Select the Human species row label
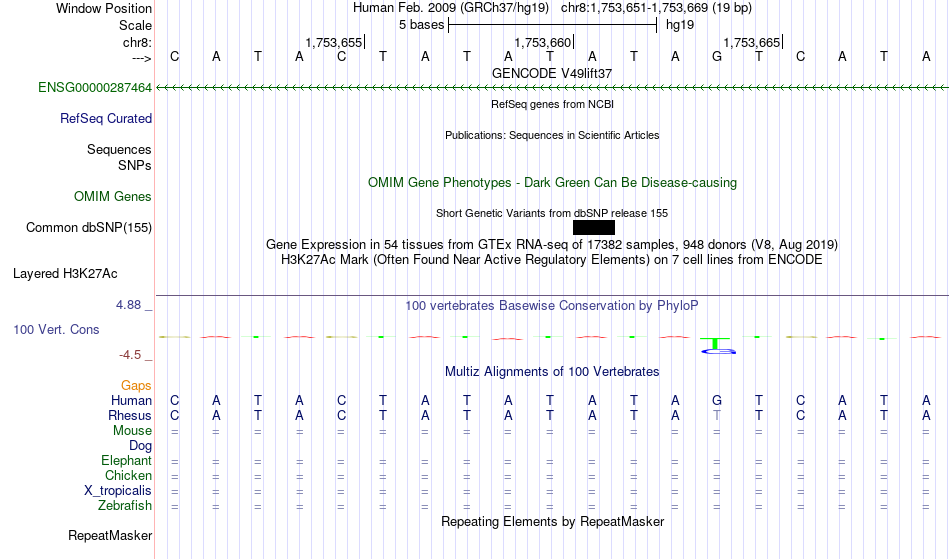This screenshot has height=559, width=950. click(x=131, y=401)
